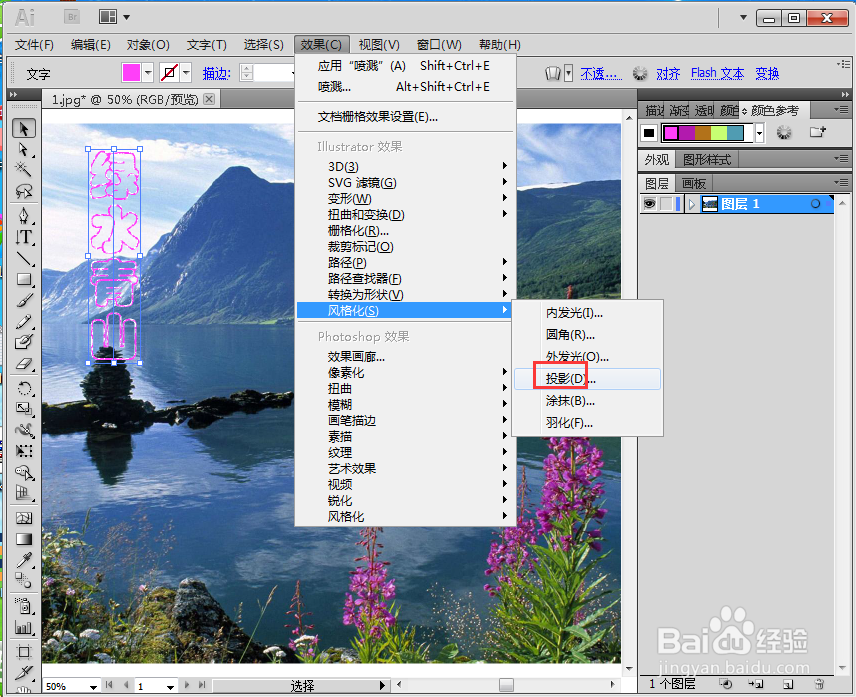Viewport: 856px width, 697px height.
Task: Choose 圆角(R)... effect
Action: pyautogui.click(x=587, y=335)
